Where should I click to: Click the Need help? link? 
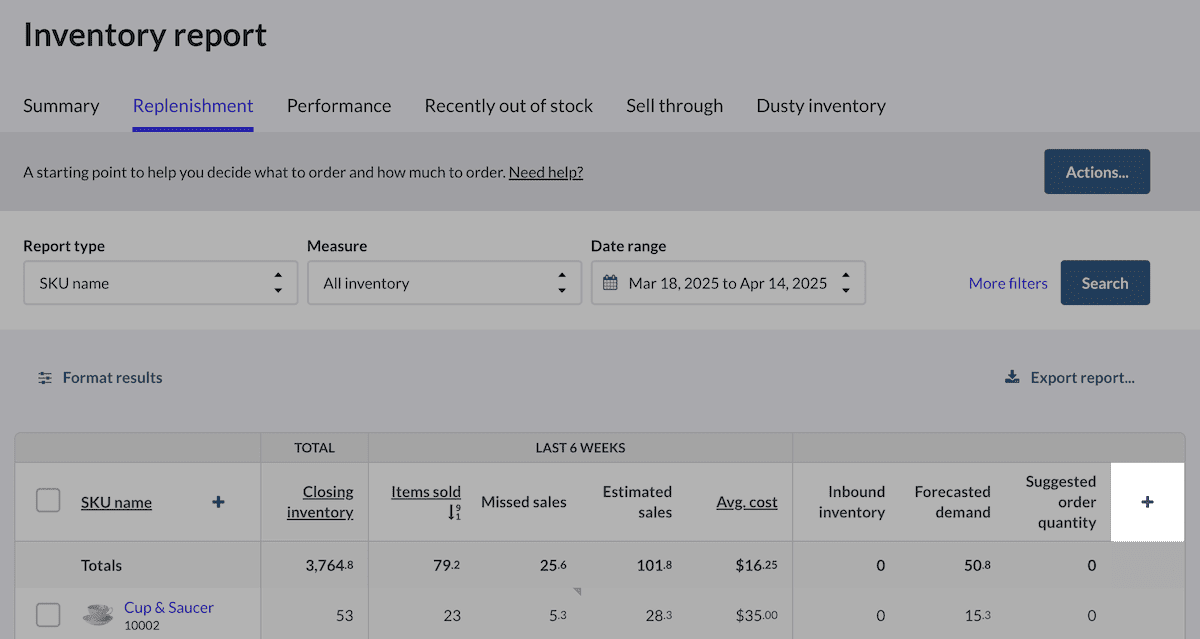[x=546, y=172]
